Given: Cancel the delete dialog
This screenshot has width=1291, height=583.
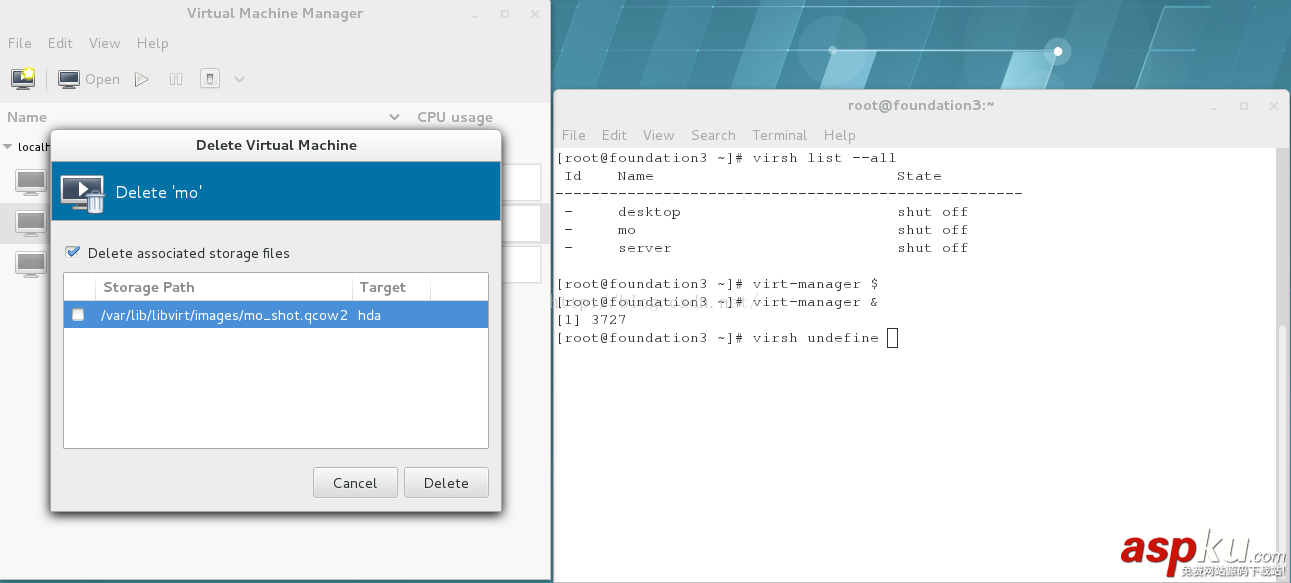Looking at the screenshot, I should pos(355,483).
